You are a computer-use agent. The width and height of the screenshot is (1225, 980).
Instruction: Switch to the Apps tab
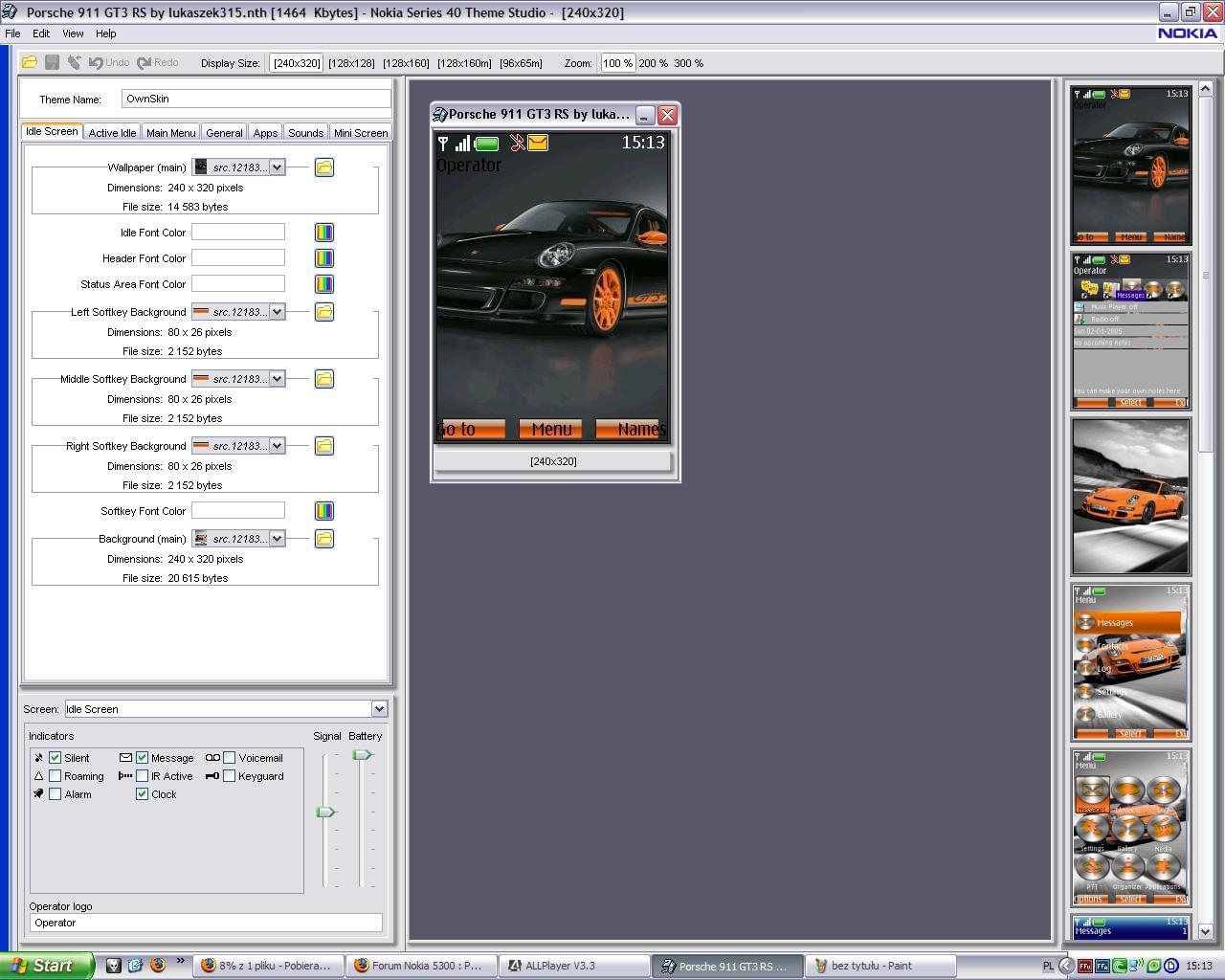coord(265,133)
